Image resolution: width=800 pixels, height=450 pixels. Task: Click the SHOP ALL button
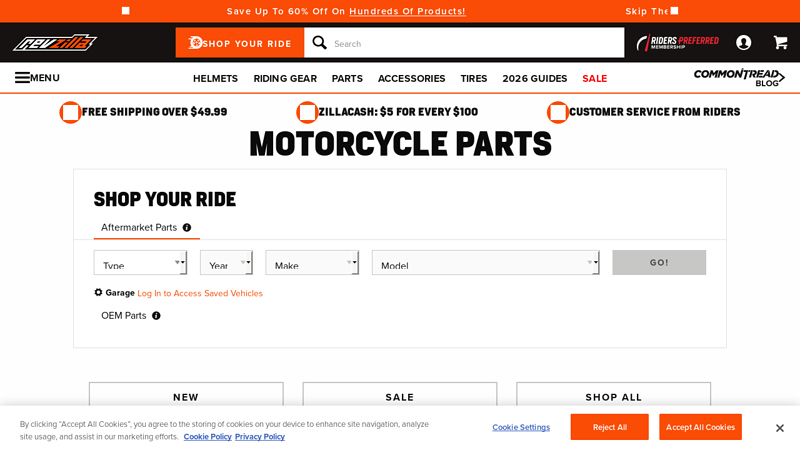click(613, 395)
